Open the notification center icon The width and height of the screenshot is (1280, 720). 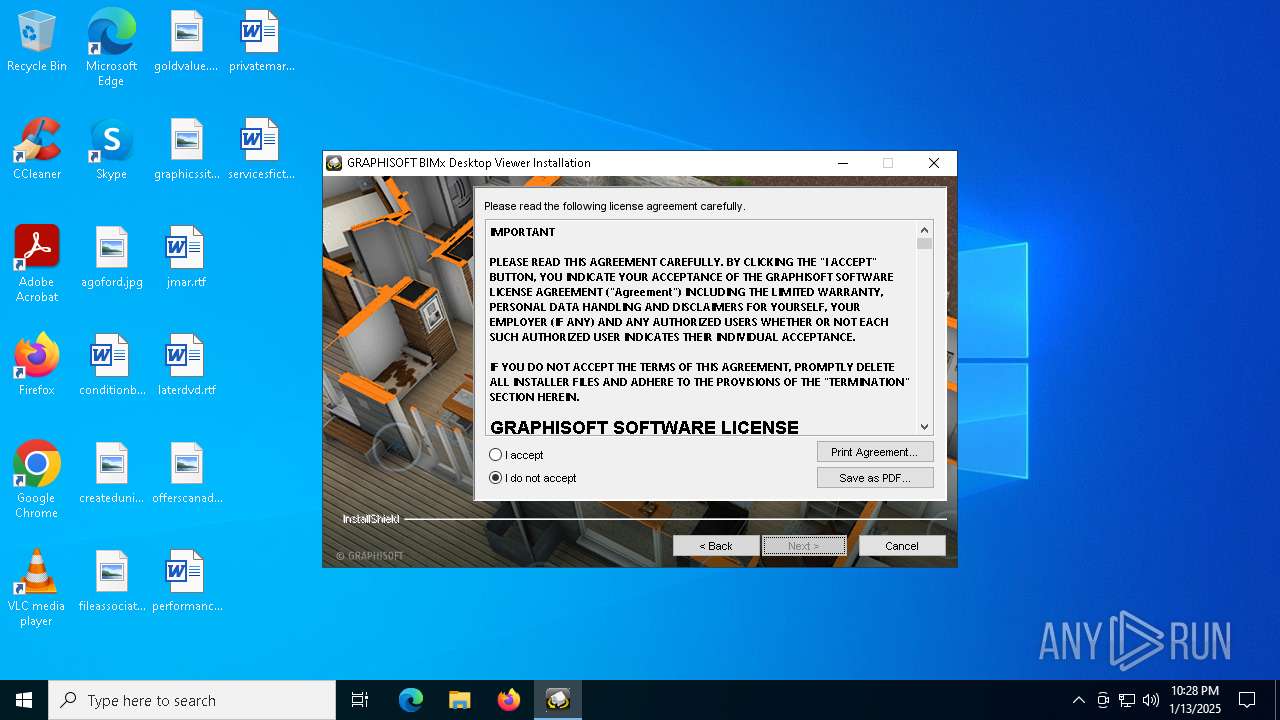tap(1247, 700)
